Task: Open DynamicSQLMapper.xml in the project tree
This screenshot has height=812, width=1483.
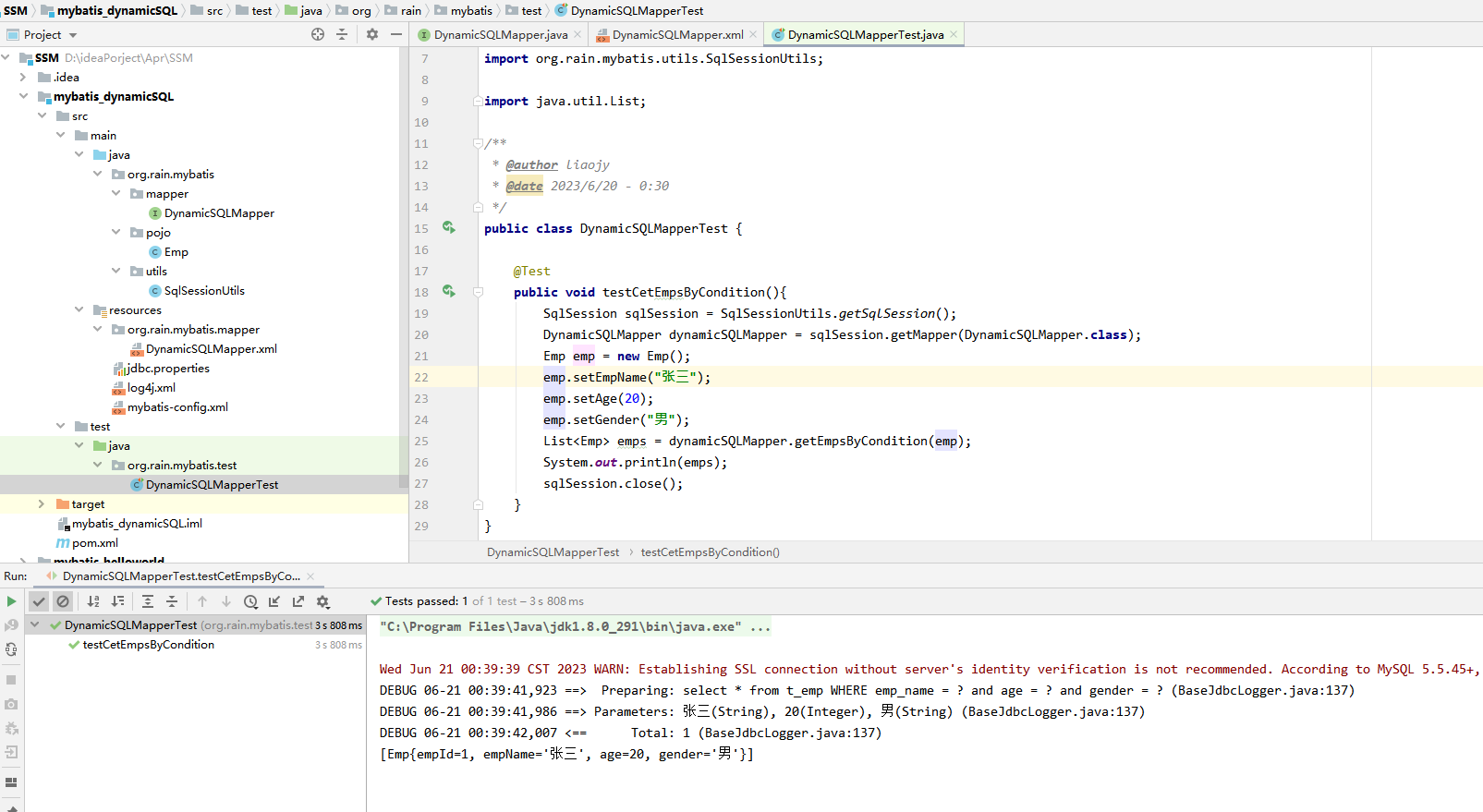Action: [203, 349]
